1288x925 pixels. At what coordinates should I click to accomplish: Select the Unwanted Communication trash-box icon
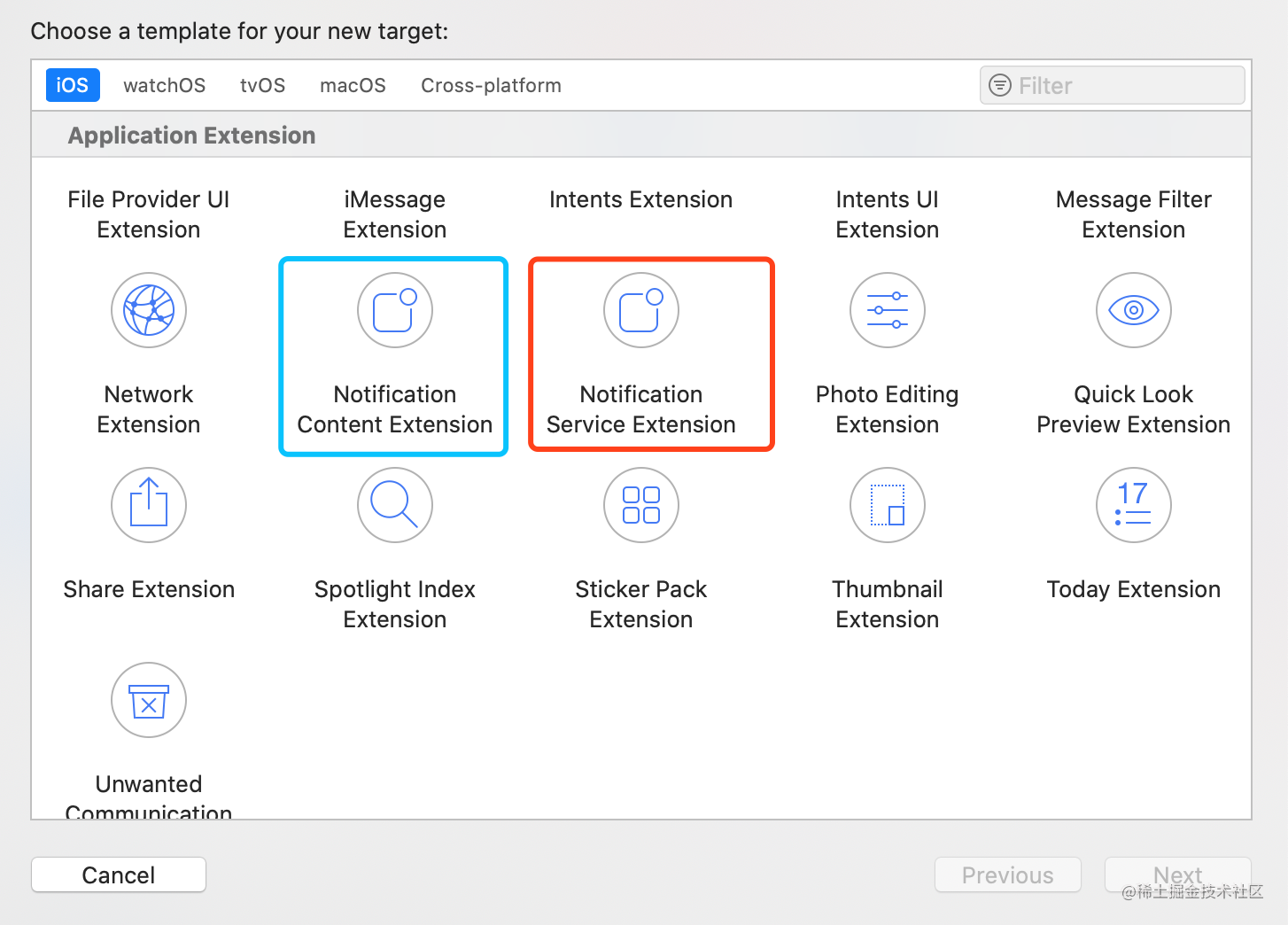click(x=149, y=700)
